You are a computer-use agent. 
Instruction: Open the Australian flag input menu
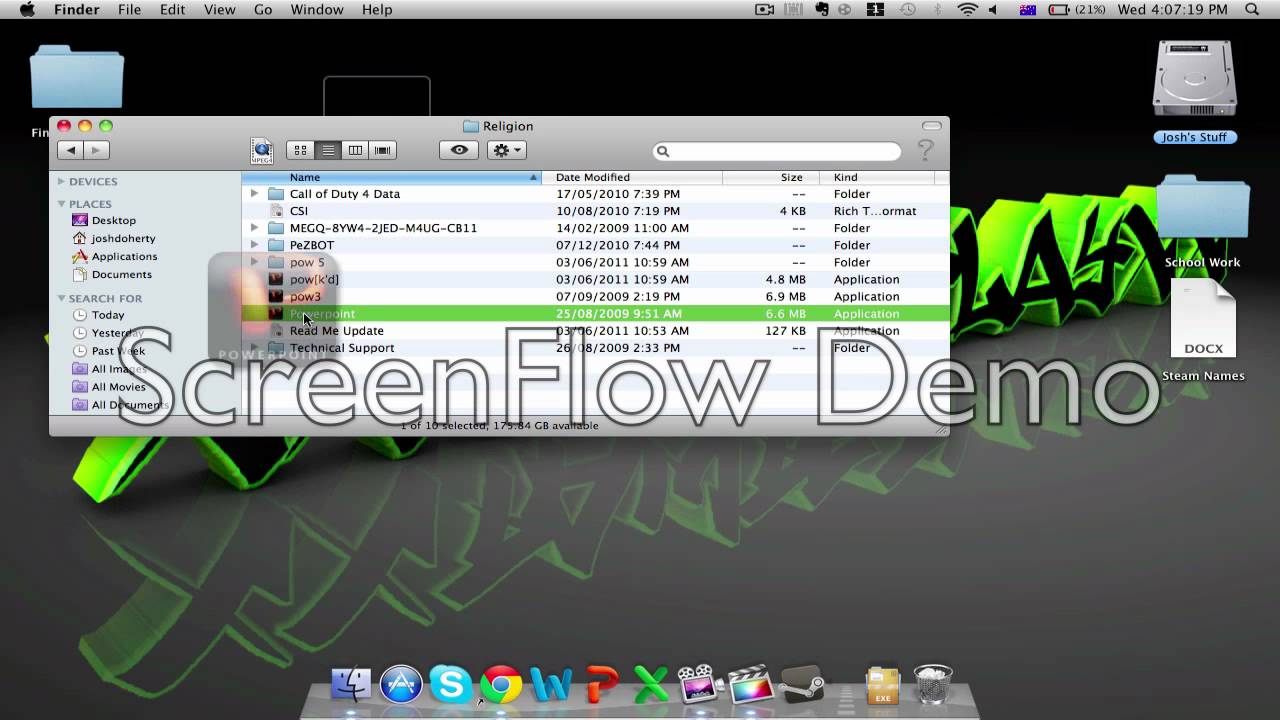tap(1027, 9)
